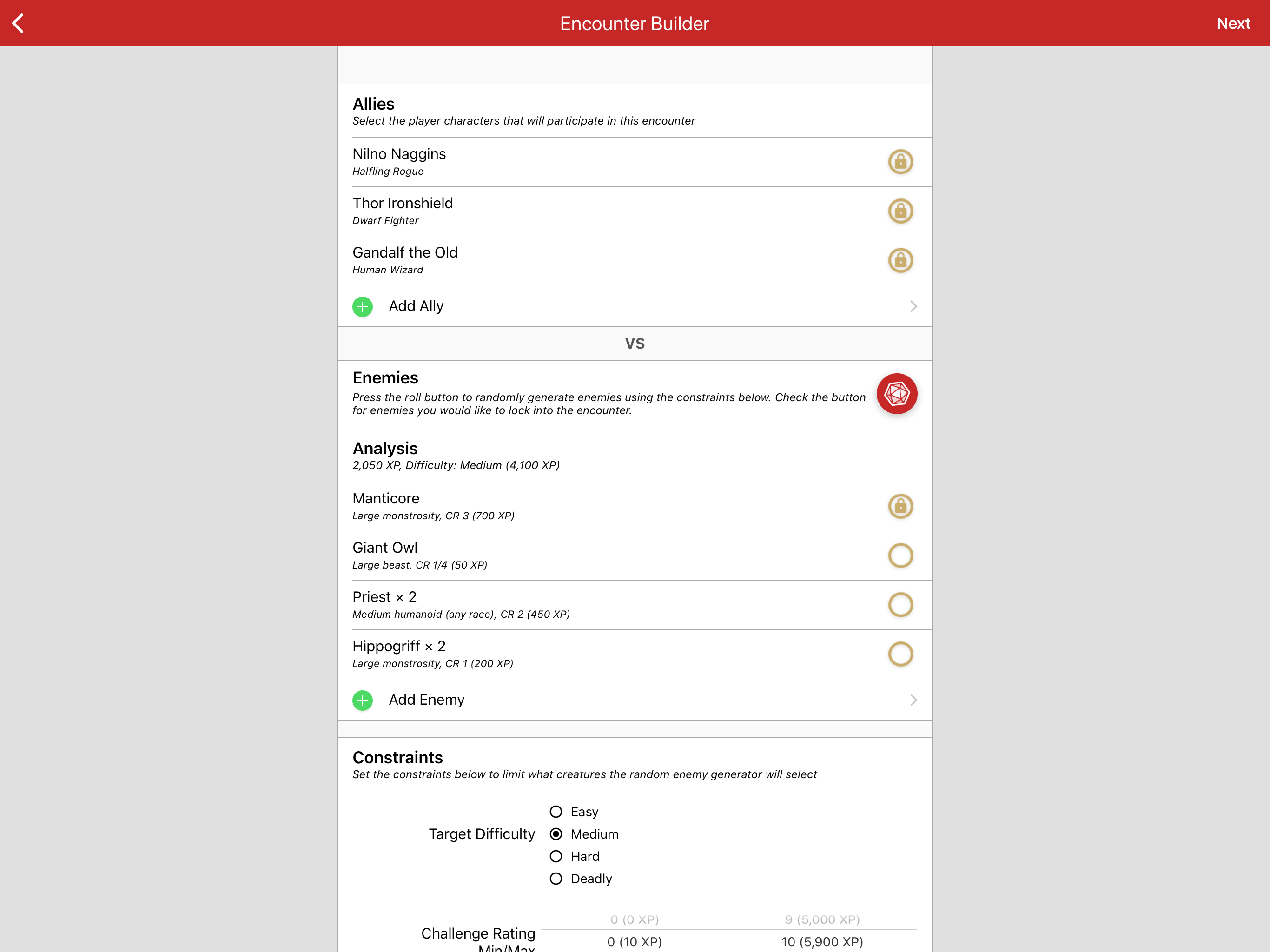Lock Priest × 2 into the encounter
1270x952 pixels.
tap(900, 605)
